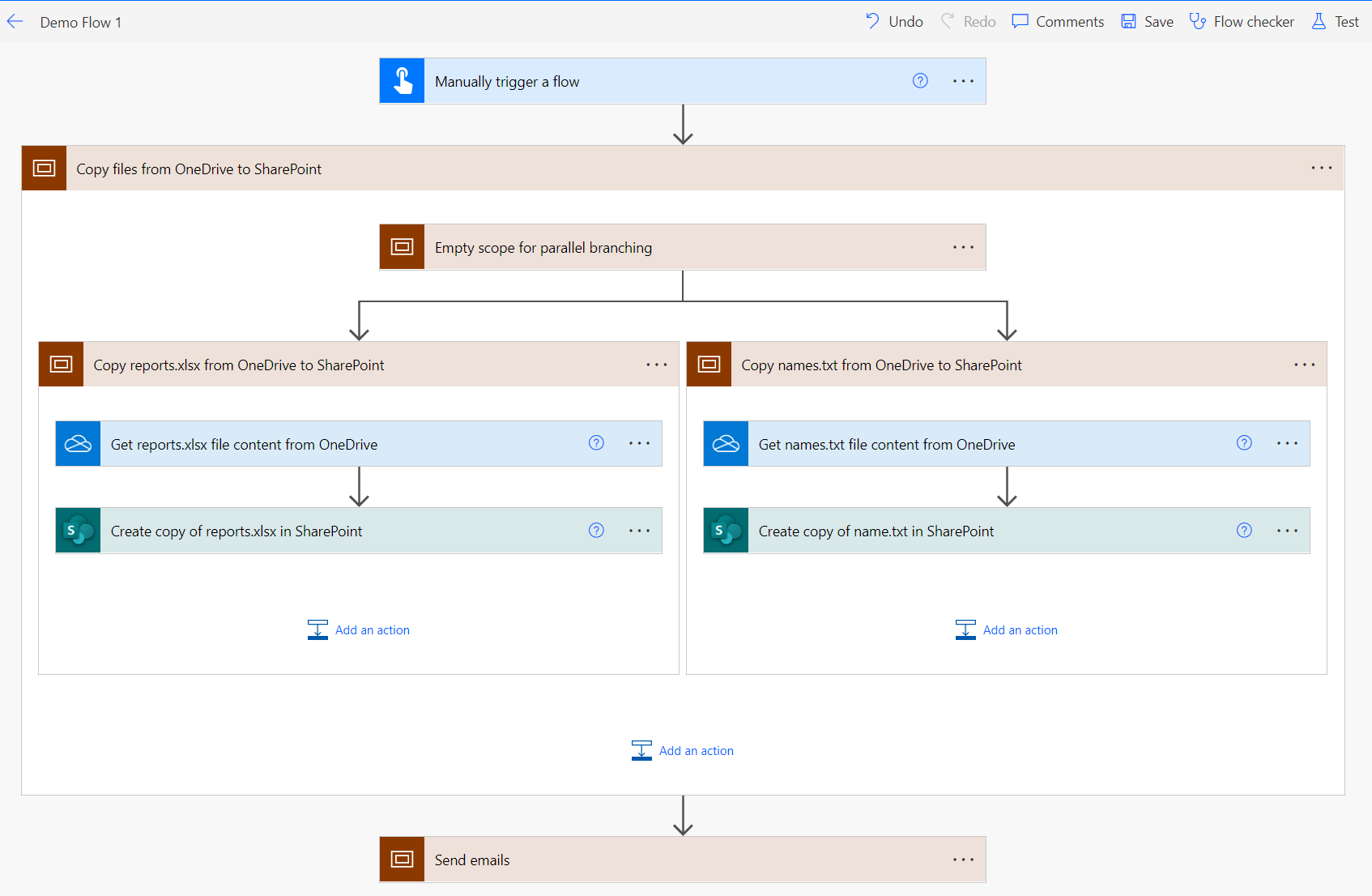Click the Undo button in the toolbar
Viewport: 1372px width, 896px height.
[x=894, y=22]
